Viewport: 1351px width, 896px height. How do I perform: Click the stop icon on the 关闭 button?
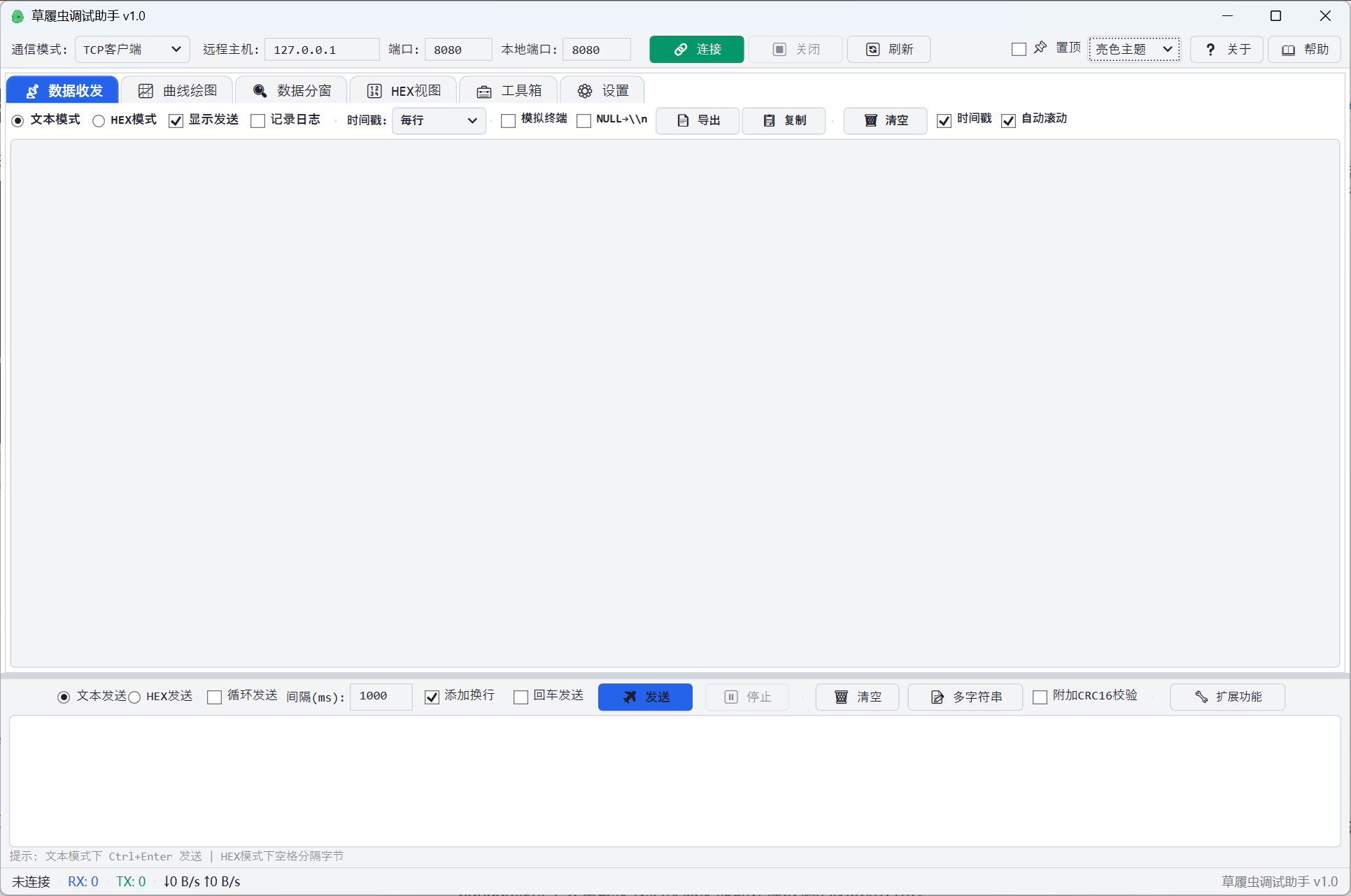pos(779,50)
